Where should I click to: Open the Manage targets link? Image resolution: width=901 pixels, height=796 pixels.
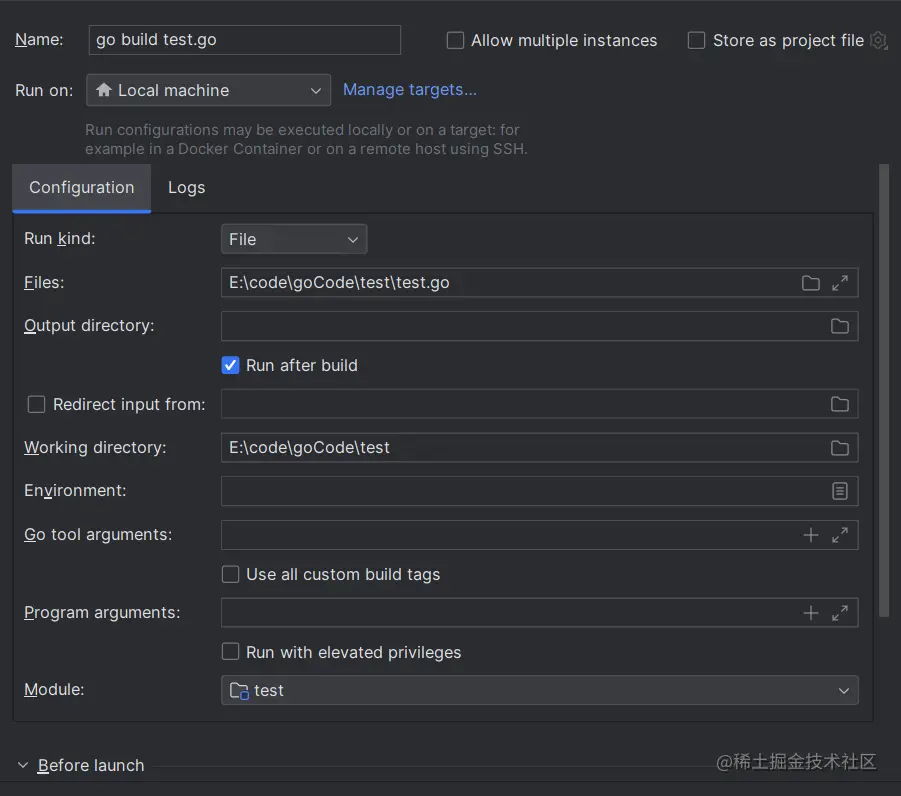tap(409, 90)
